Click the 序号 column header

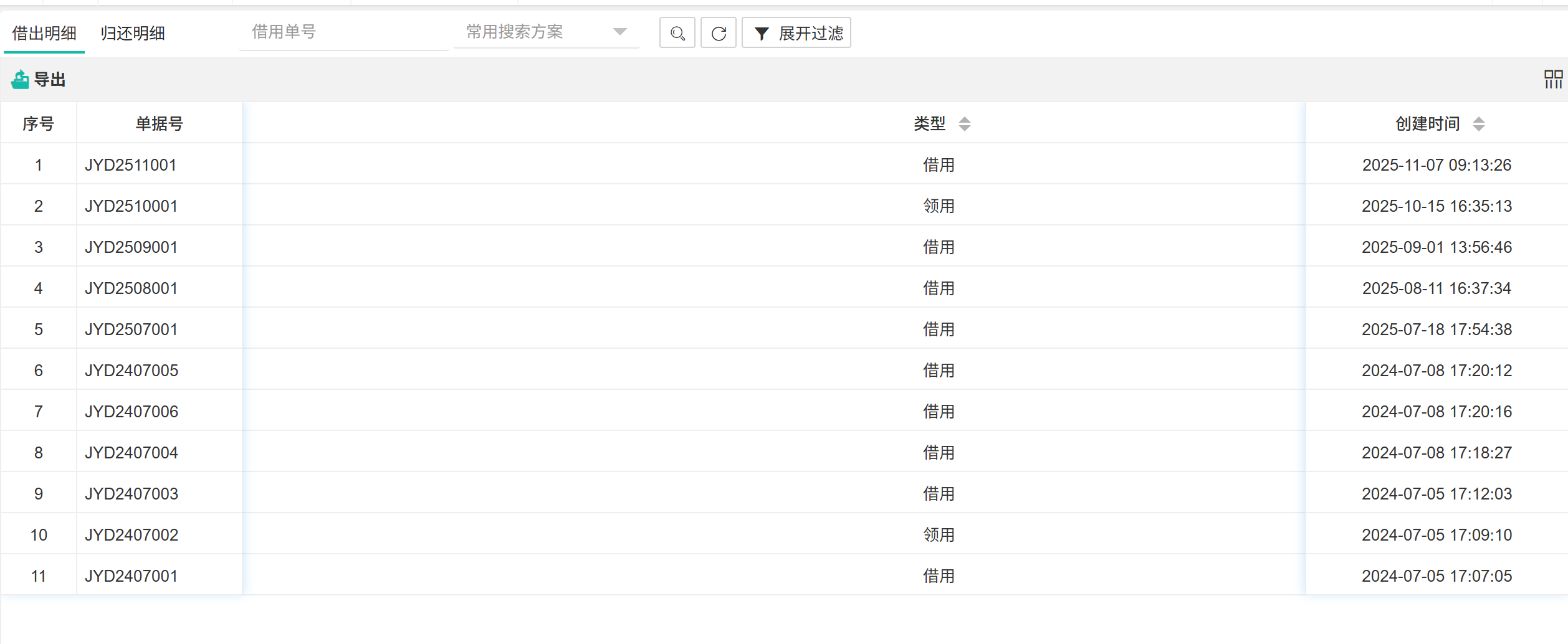(38, 124)
